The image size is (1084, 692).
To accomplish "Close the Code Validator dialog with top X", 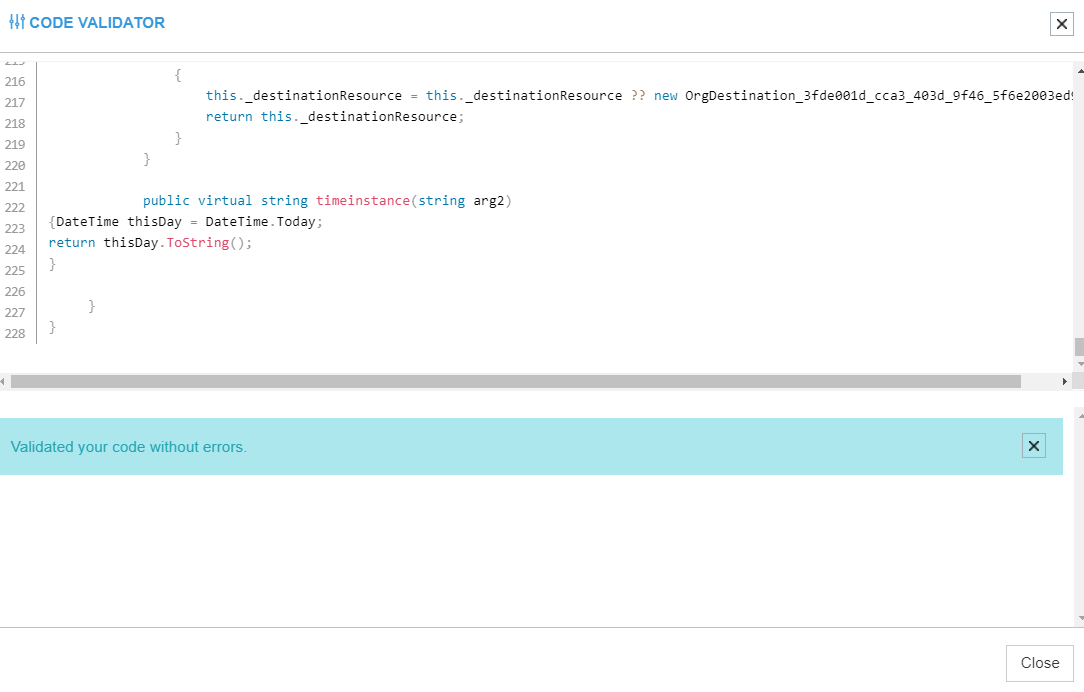I will point(1061,24).
